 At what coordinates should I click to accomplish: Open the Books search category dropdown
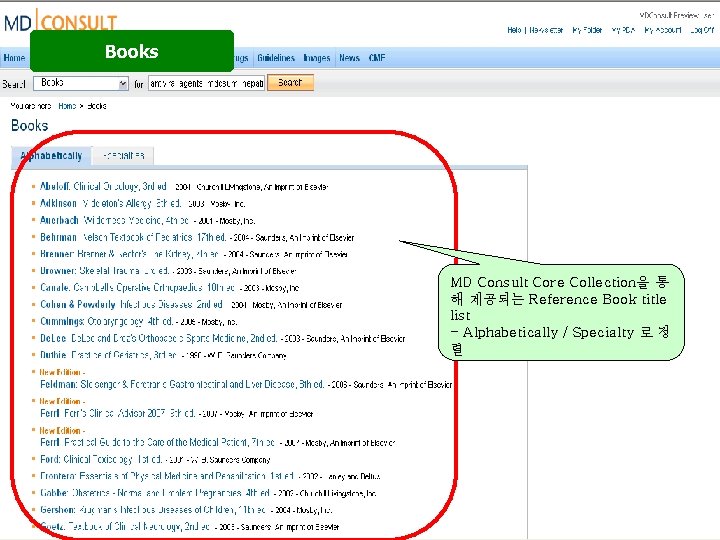(81, 83)
